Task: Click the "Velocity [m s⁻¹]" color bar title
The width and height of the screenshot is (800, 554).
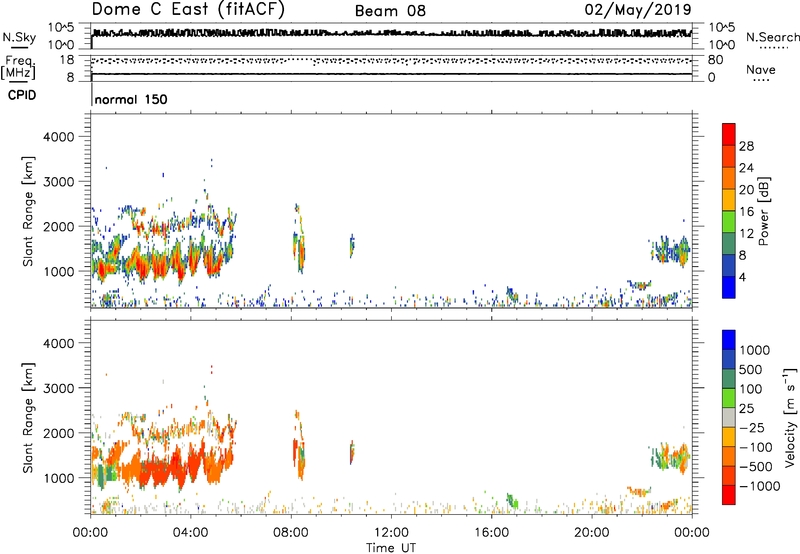Action: 790,417
